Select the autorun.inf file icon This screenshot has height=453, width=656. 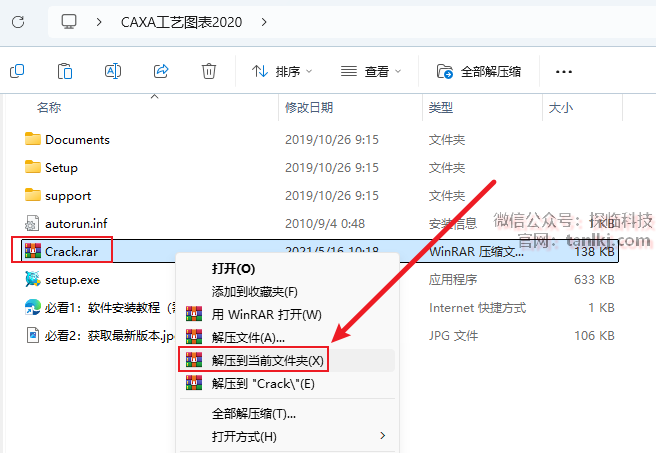(x=32, y=223)
